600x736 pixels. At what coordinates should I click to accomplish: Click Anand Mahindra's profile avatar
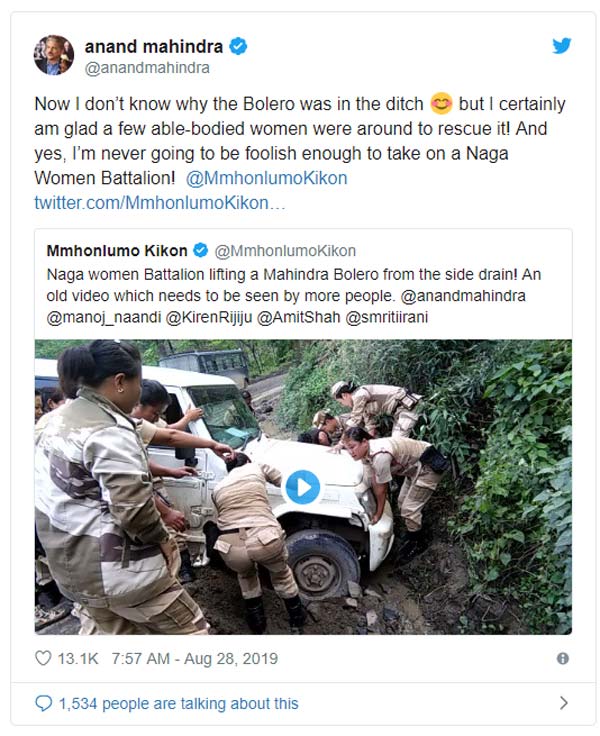click(54, 55)
